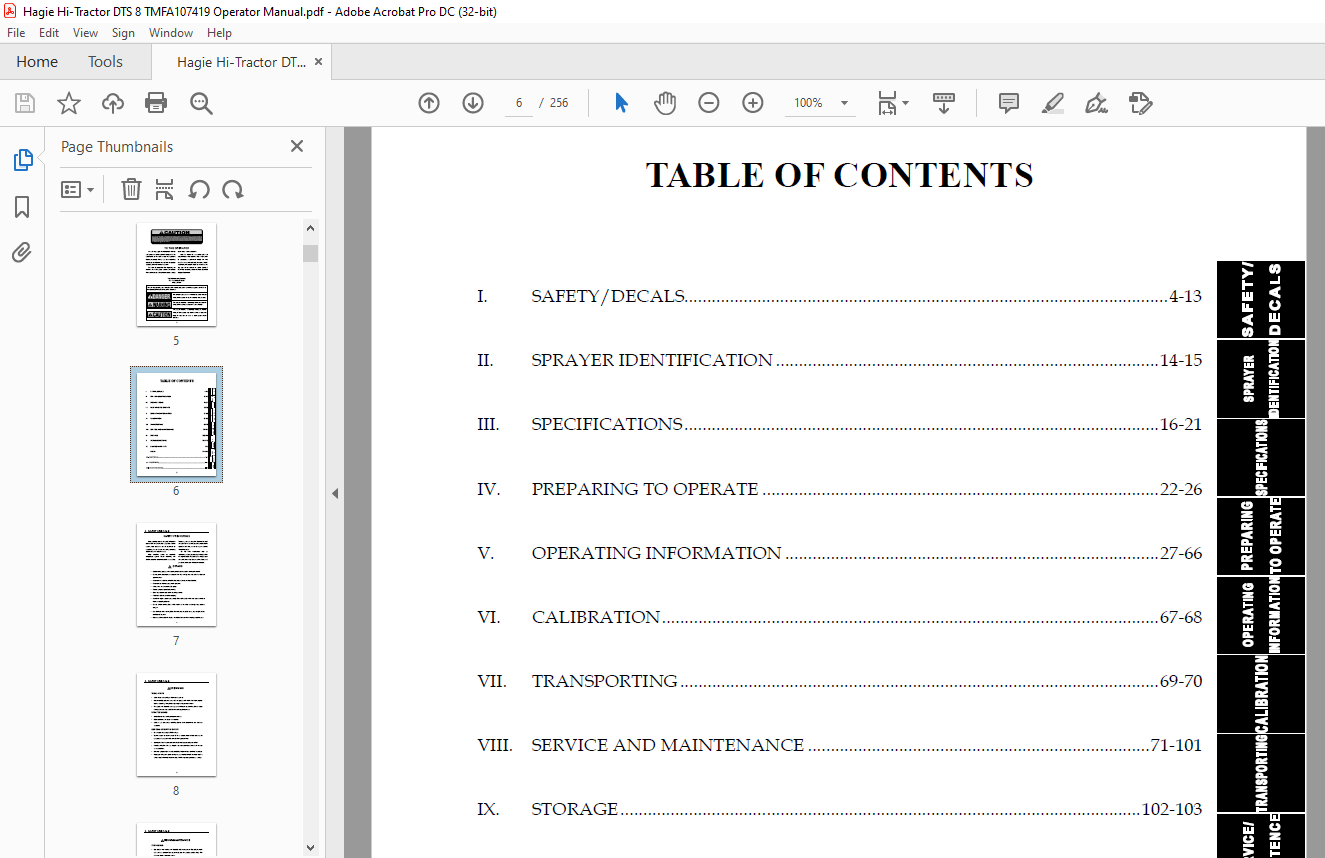Open the sign document pen tool
Image resolution: width=1325 pixels, height=858 pixels.
point(1096,103)
